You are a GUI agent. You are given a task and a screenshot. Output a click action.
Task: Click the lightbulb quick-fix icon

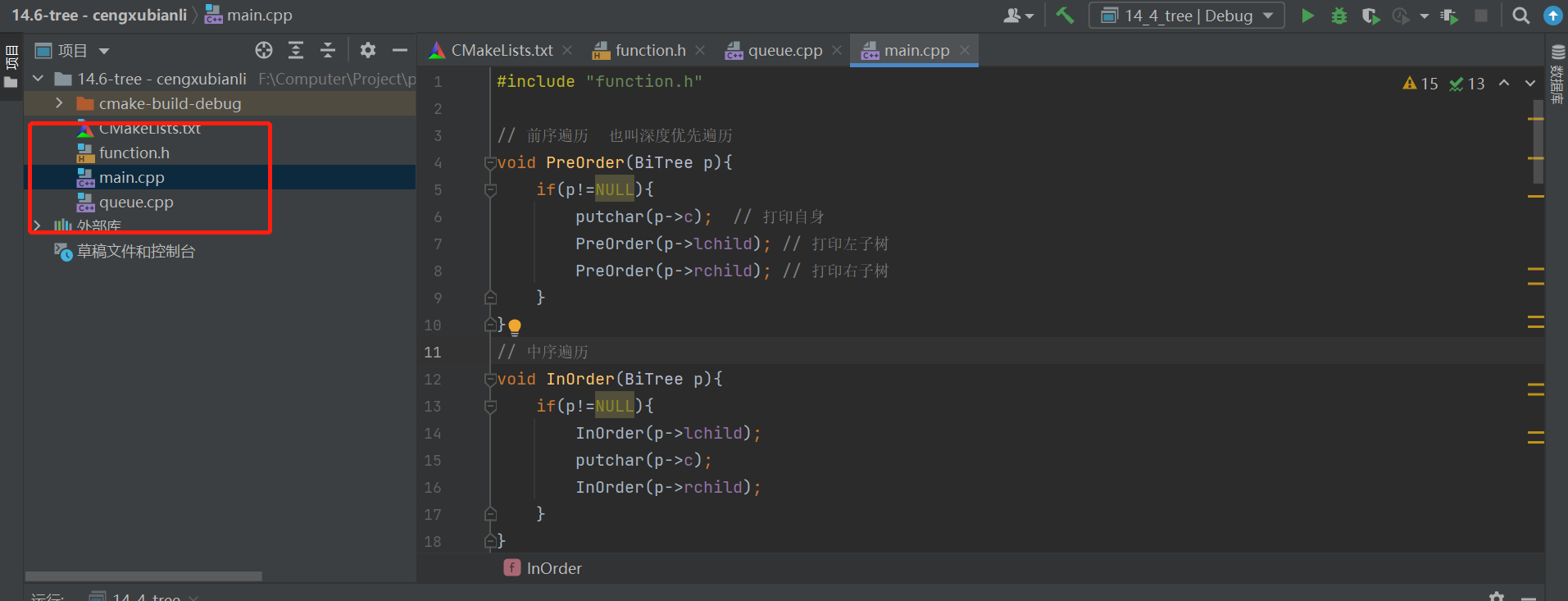(x=515, y=327)
